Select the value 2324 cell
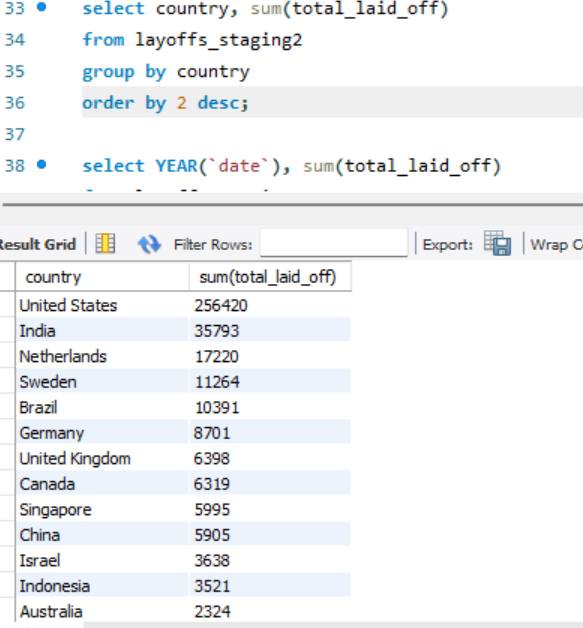 [270, 612]
